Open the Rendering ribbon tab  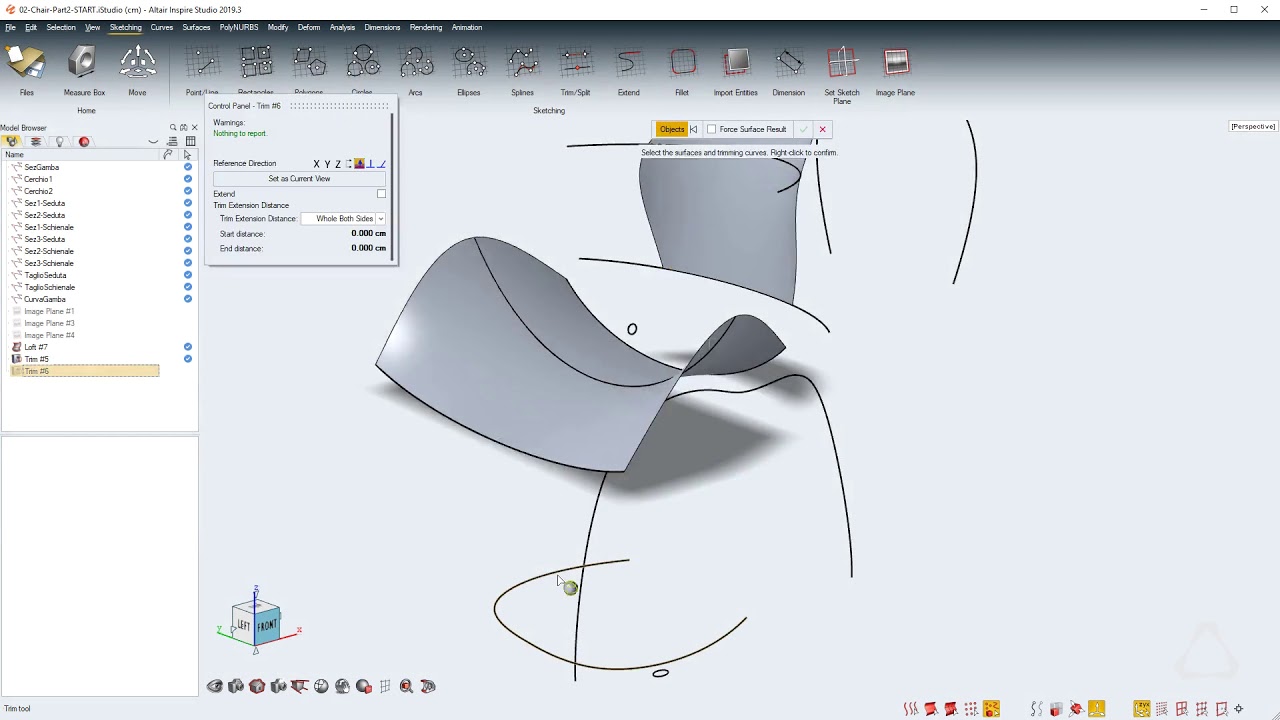pos(426,27)
